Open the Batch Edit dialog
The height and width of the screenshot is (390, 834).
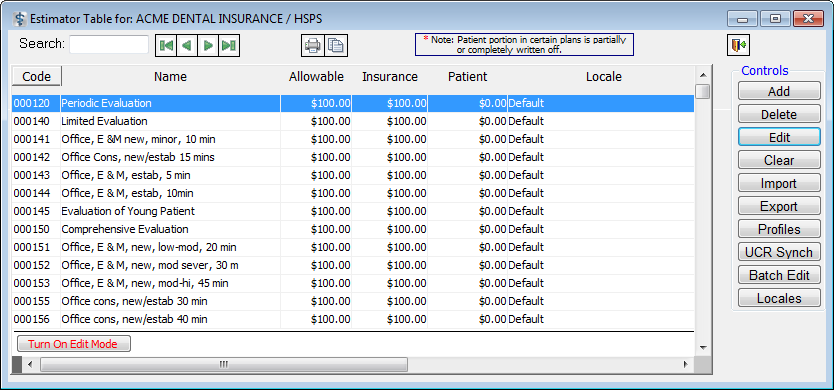click(779, 275)
